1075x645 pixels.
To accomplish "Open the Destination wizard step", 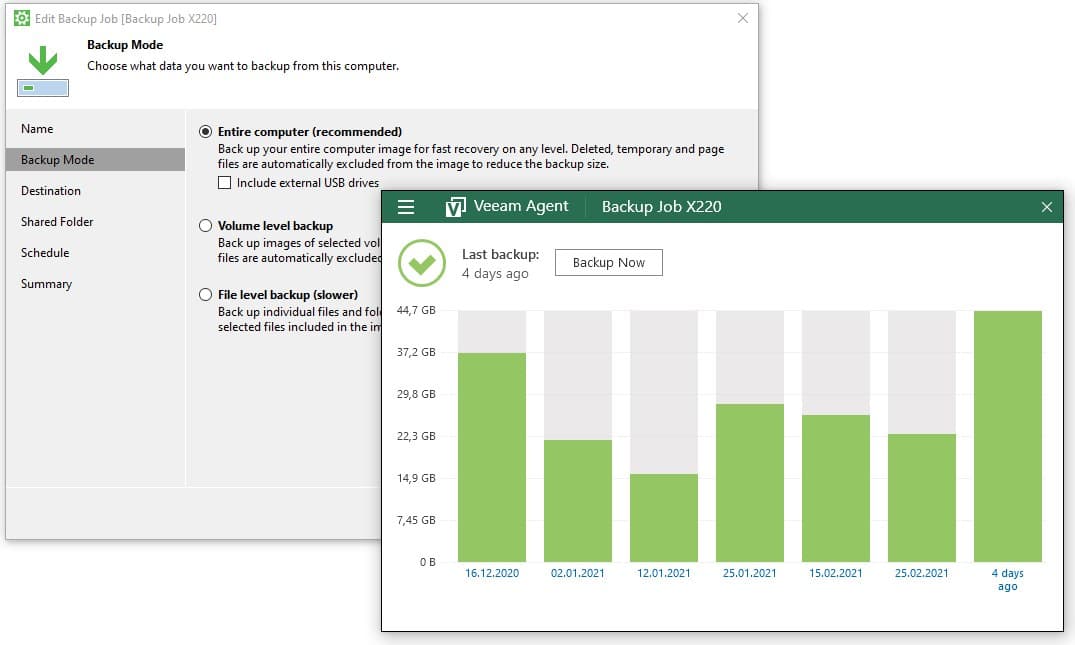I will (x=51, y=191).
